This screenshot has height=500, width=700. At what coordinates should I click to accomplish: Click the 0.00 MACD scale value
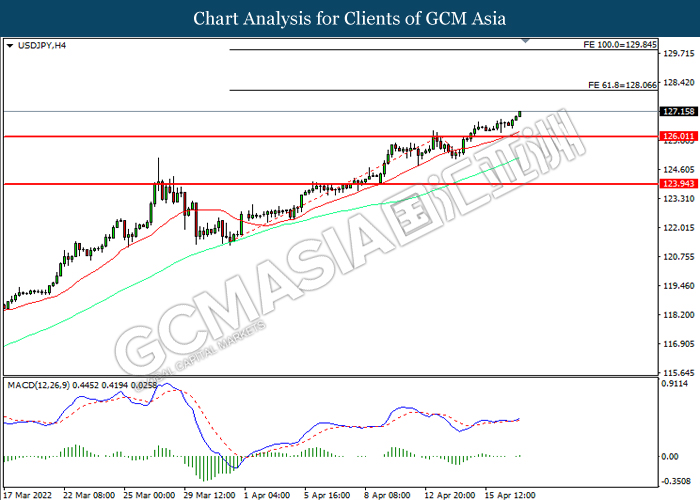point(670,456)
